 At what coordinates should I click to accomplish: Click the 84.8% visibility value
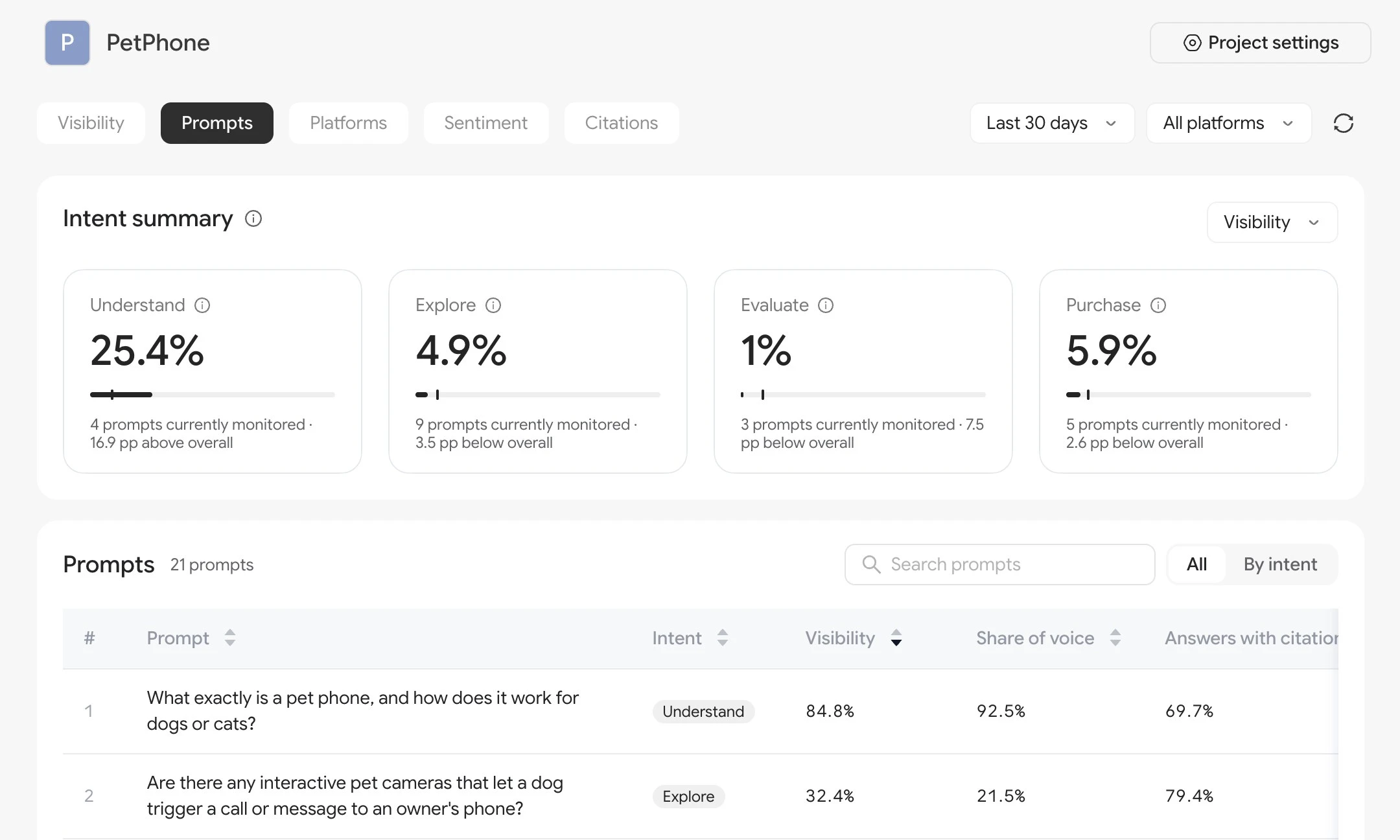tap(830, 712)
